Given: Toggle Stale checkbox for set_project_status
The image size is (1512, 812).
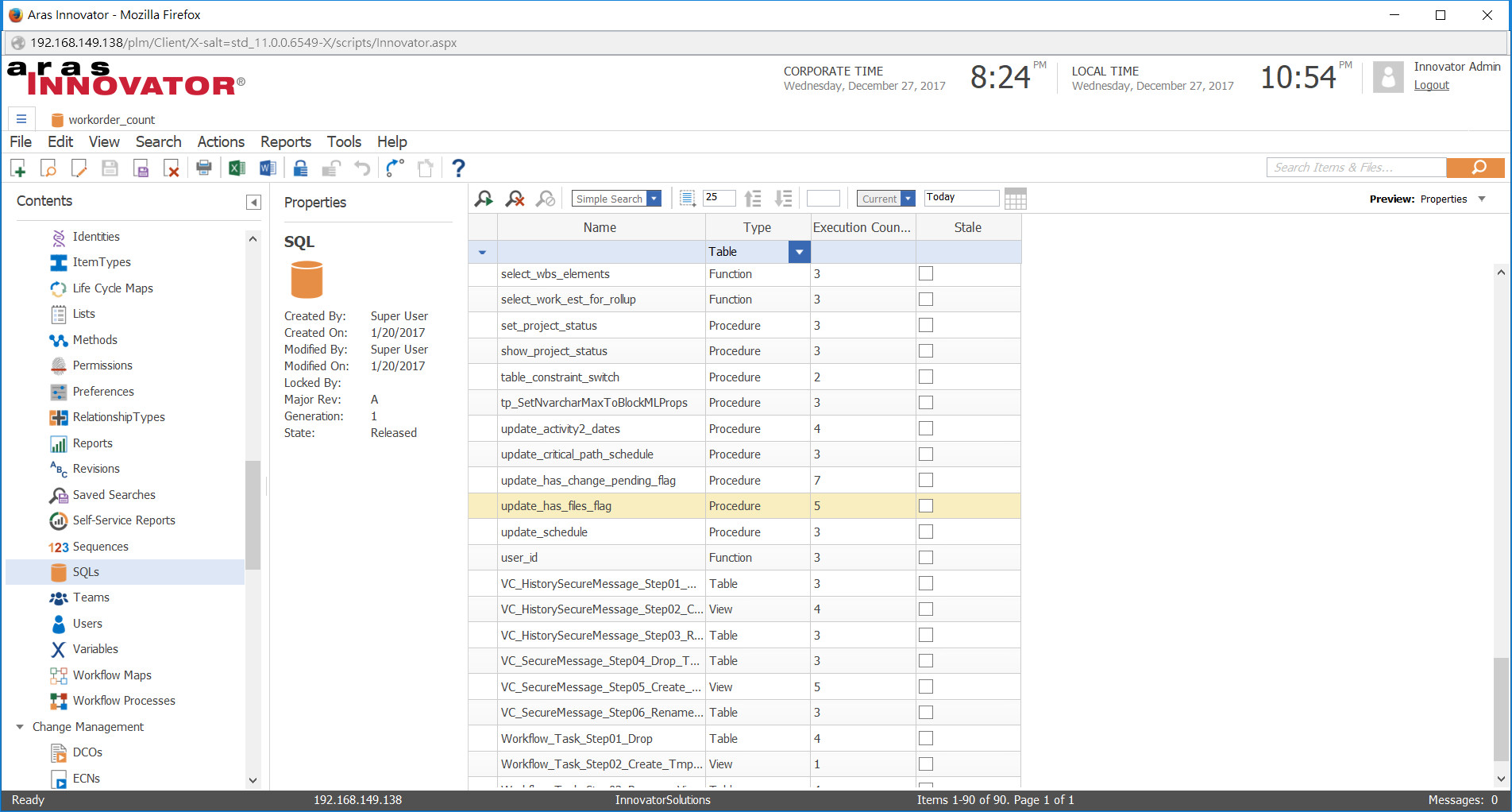Looking at the screenshot, I should 926,325.
